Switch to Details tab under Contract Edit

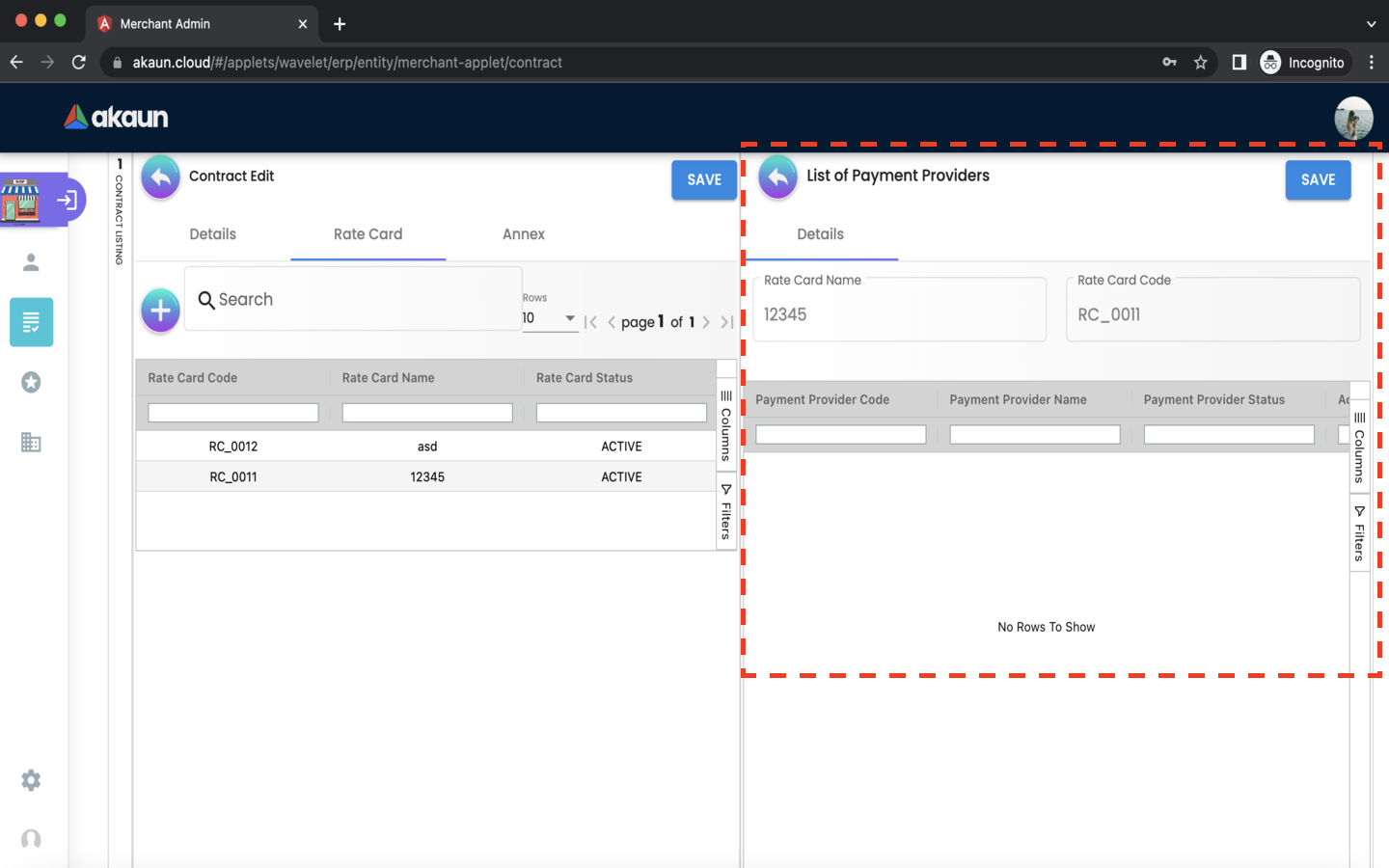click(212, 234)
